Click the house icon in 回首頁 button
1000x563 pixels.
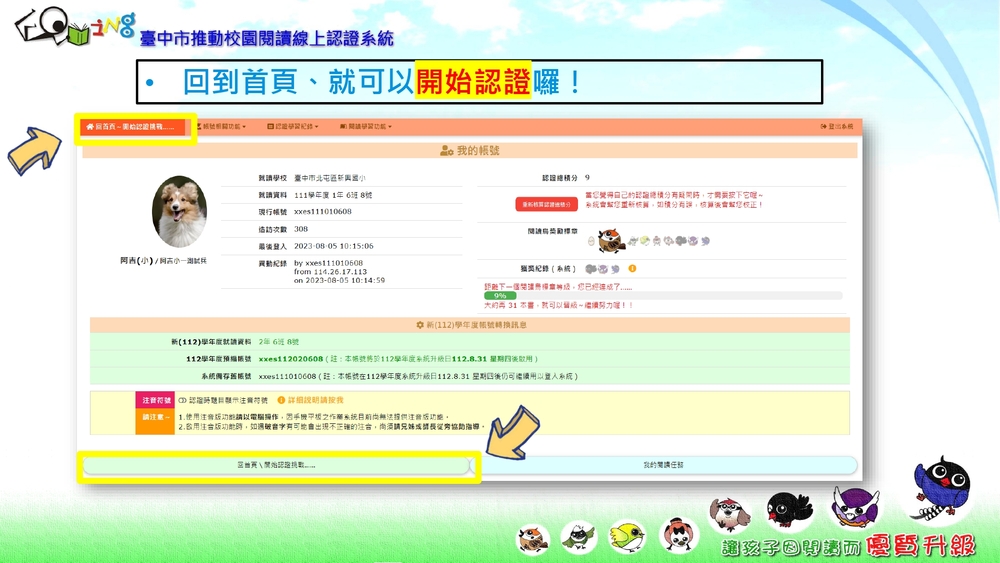coord(90,127)
